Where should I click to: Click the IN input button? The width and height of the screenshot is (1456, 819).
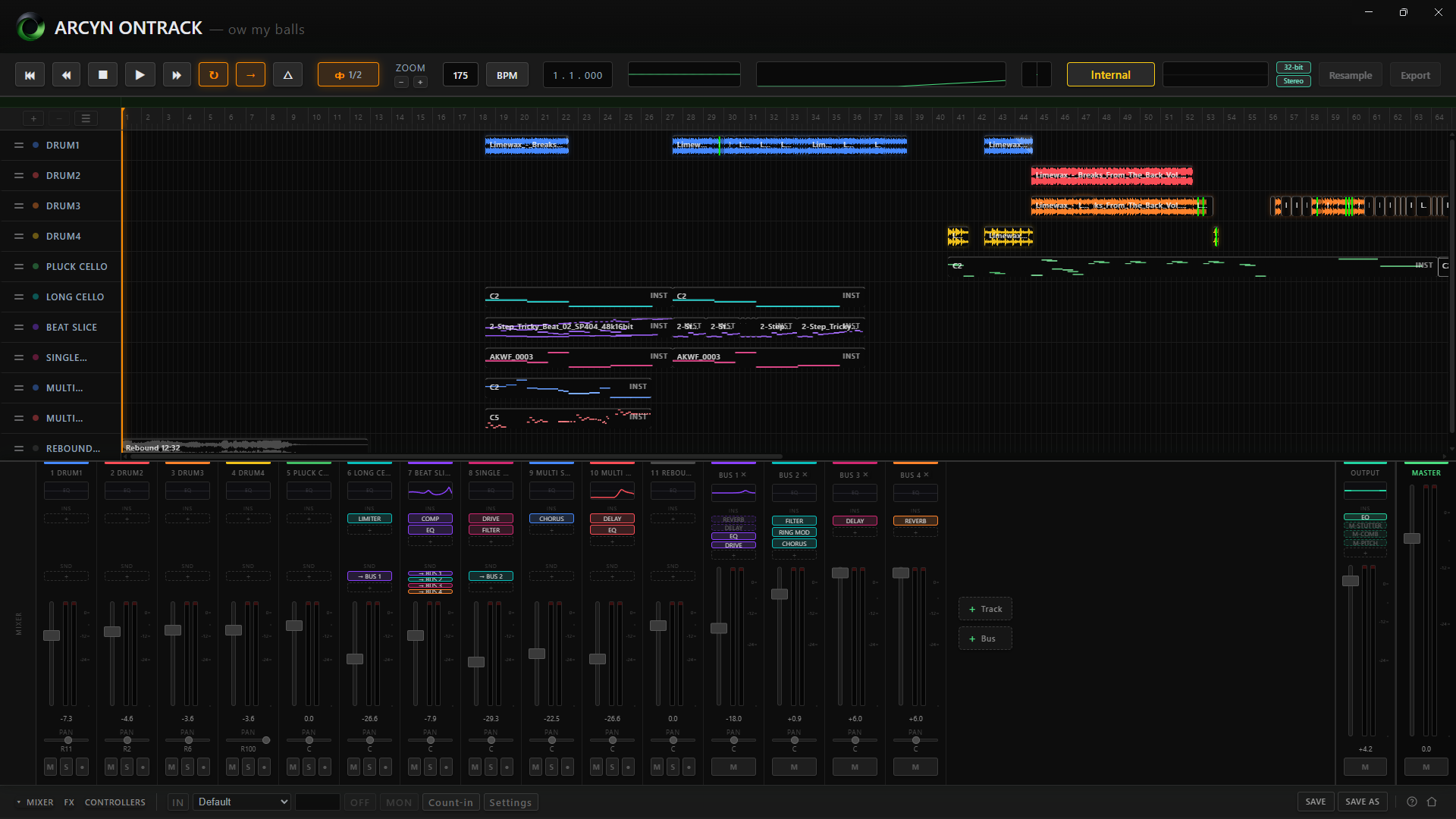tap(177, 802)
